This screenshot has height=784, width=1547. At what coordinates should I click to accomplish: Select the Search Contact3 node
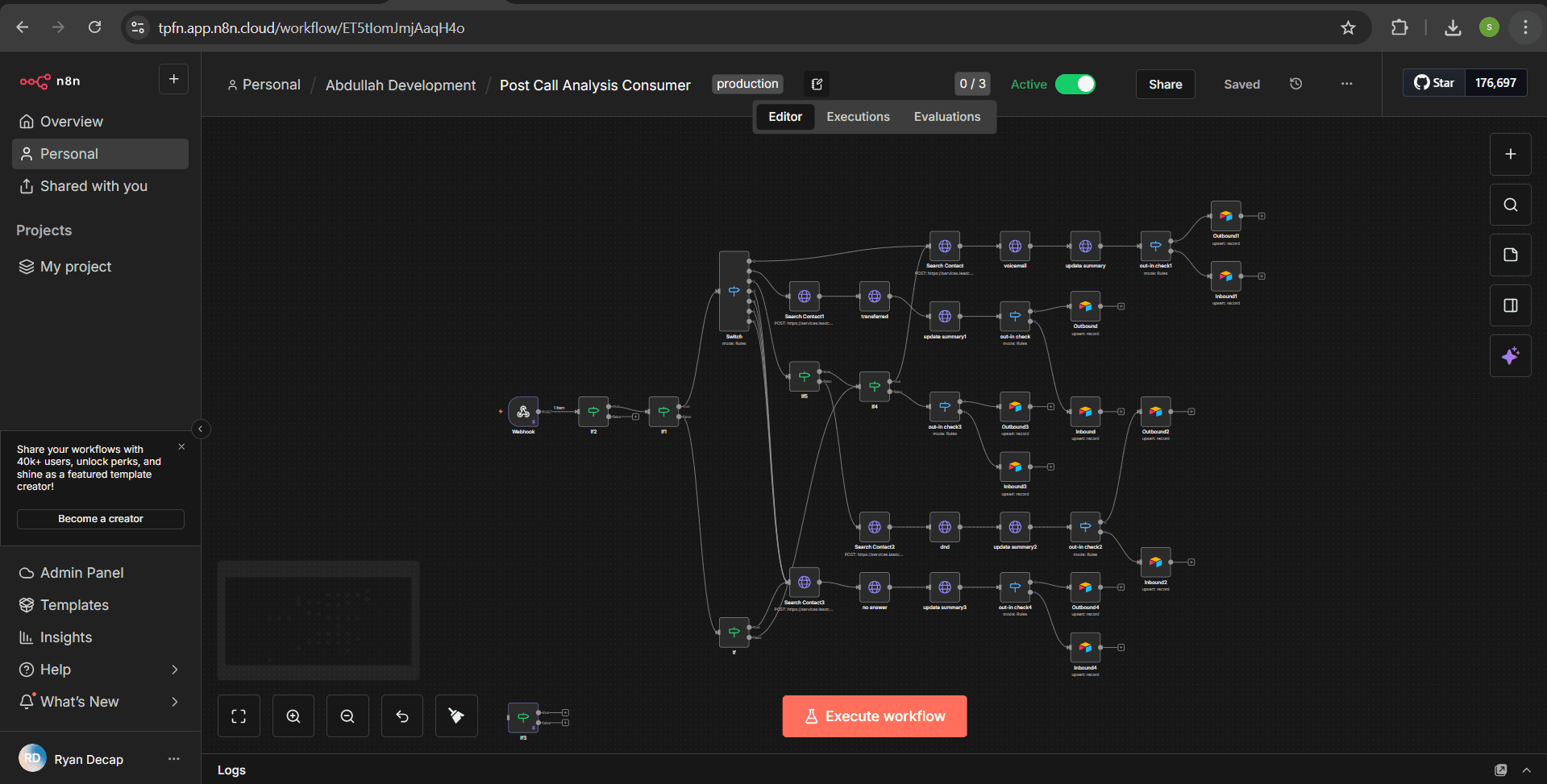[x=805, y=583]
